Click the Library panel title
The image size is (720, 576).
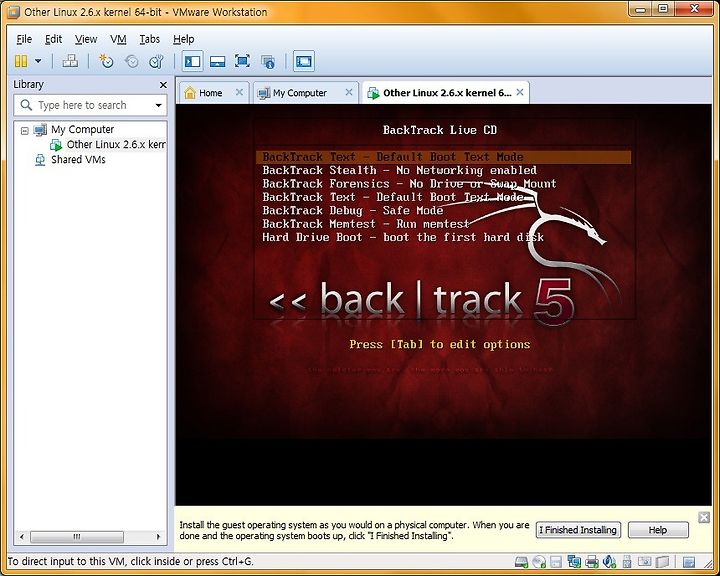28,85
